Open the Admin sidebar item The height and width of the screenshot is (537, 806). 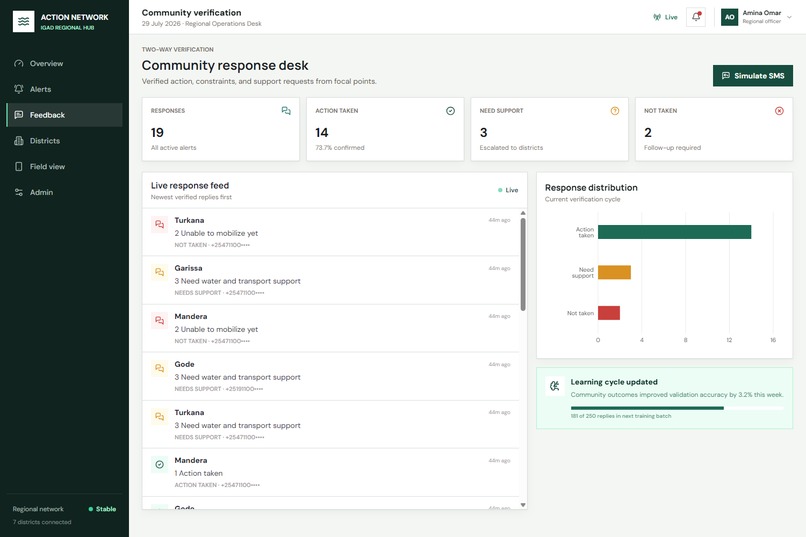click(x=64, y=192)
